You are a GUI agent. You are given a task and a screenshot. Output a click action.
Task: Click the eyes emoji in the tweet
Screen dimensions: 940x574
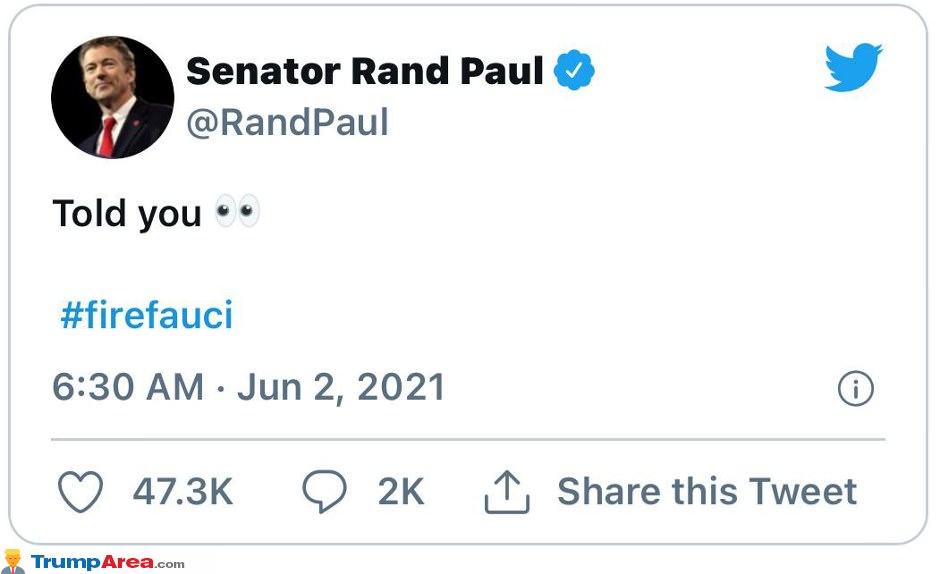(237, 211)
